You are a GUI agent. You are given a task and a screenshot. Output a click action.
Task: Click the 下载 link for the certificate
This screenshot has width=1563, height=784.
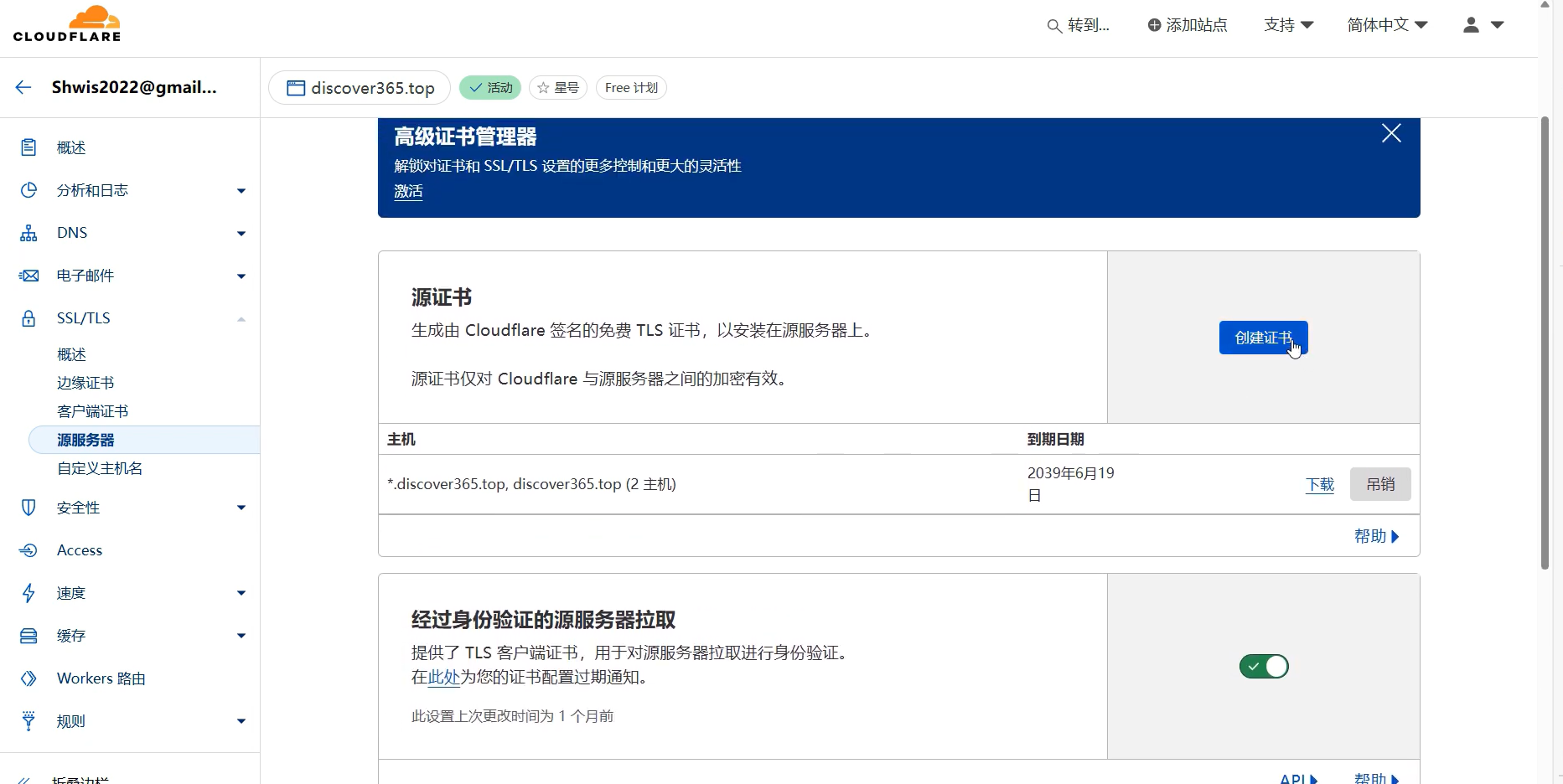tap(1320, 484)
